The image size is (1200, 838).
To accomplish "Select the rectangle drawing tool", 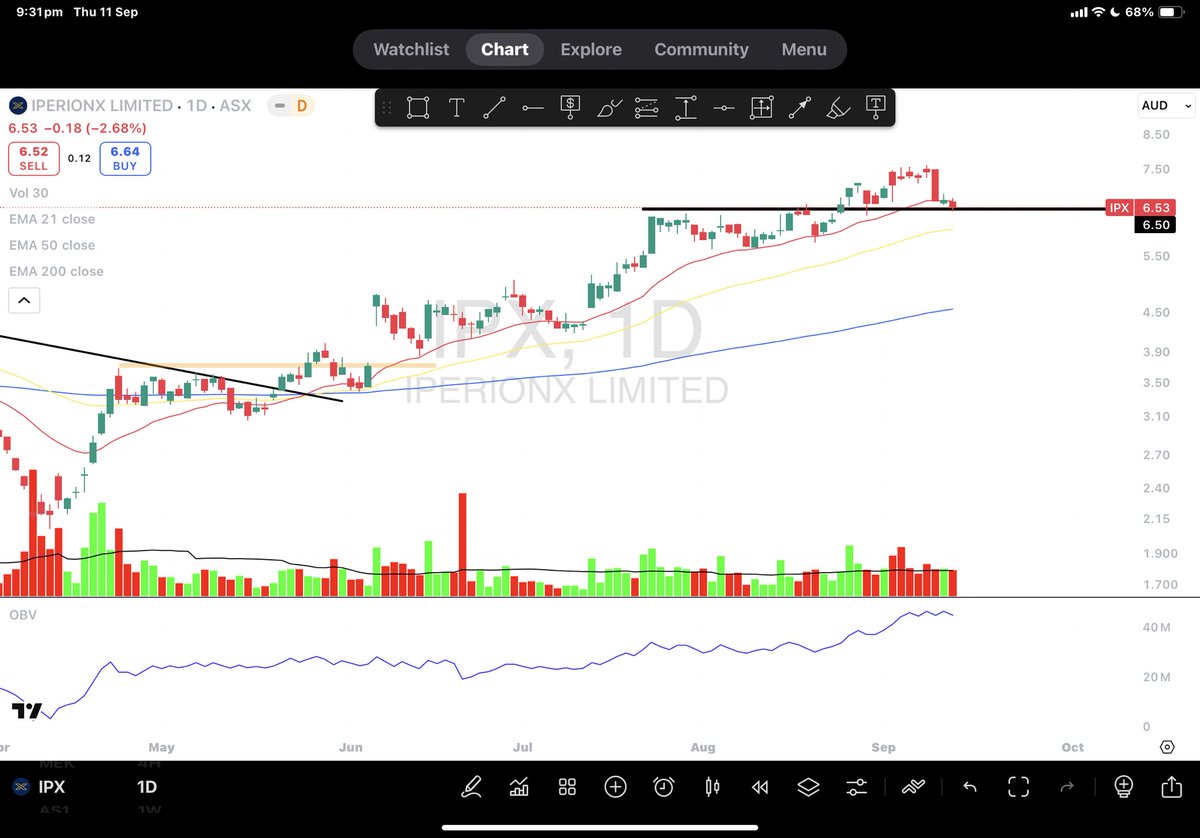I will (418, 108).
